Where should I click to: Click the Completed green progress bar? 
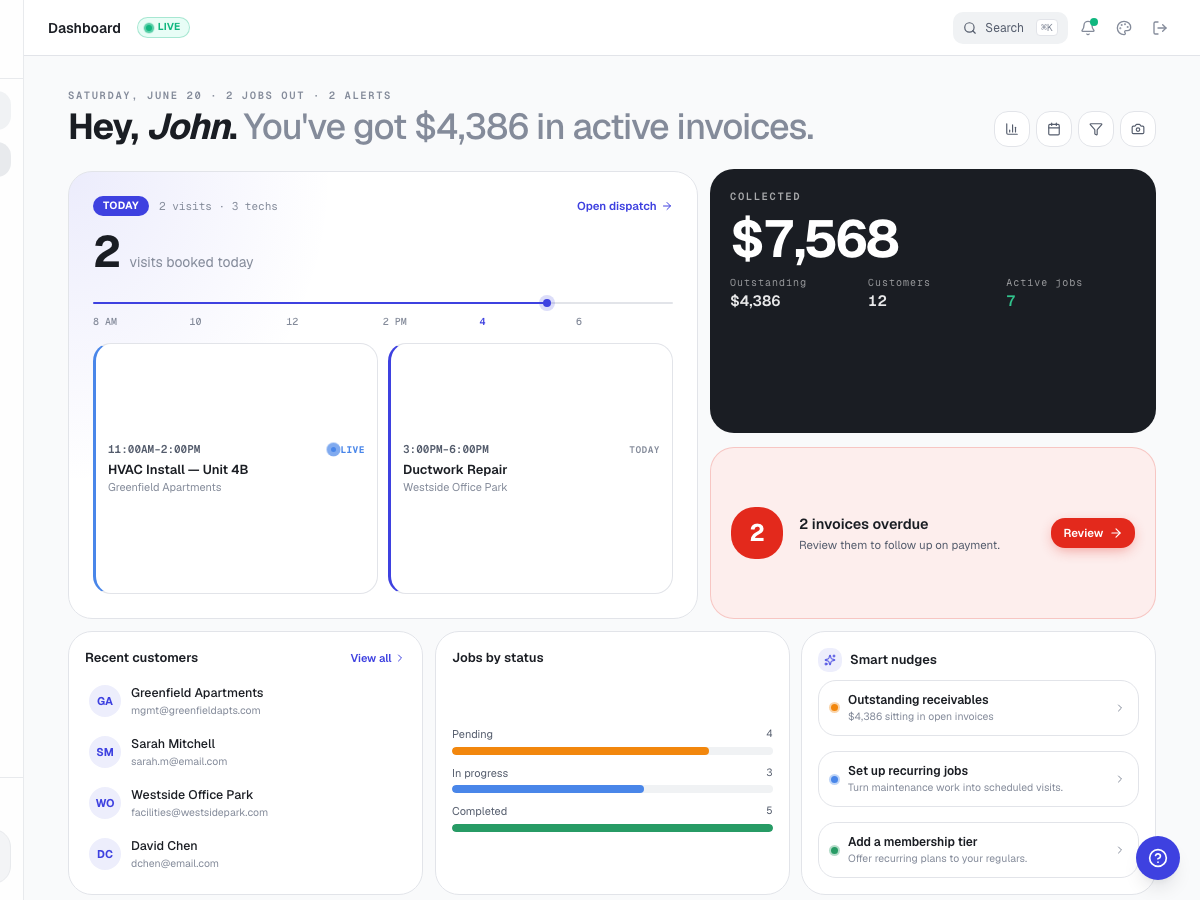pyautogui.click(x=612, y=828)
